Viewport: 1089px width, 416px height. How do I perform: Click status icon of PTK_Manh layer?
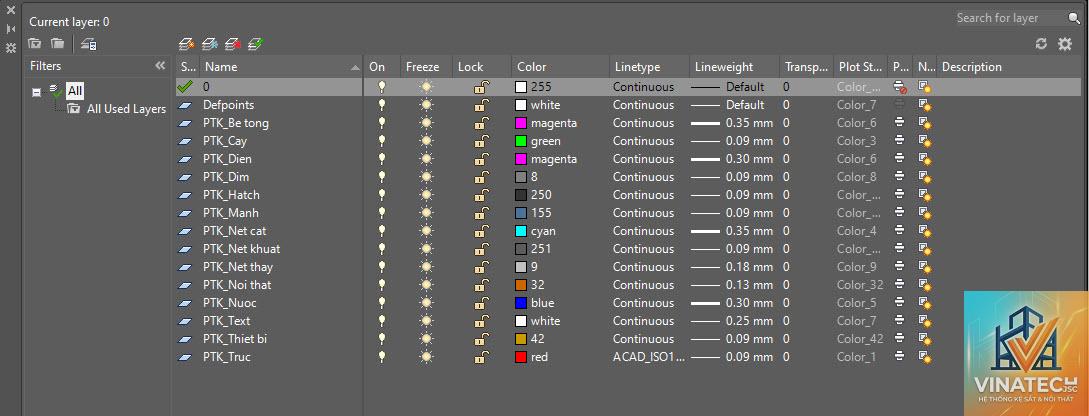point(185,213)
